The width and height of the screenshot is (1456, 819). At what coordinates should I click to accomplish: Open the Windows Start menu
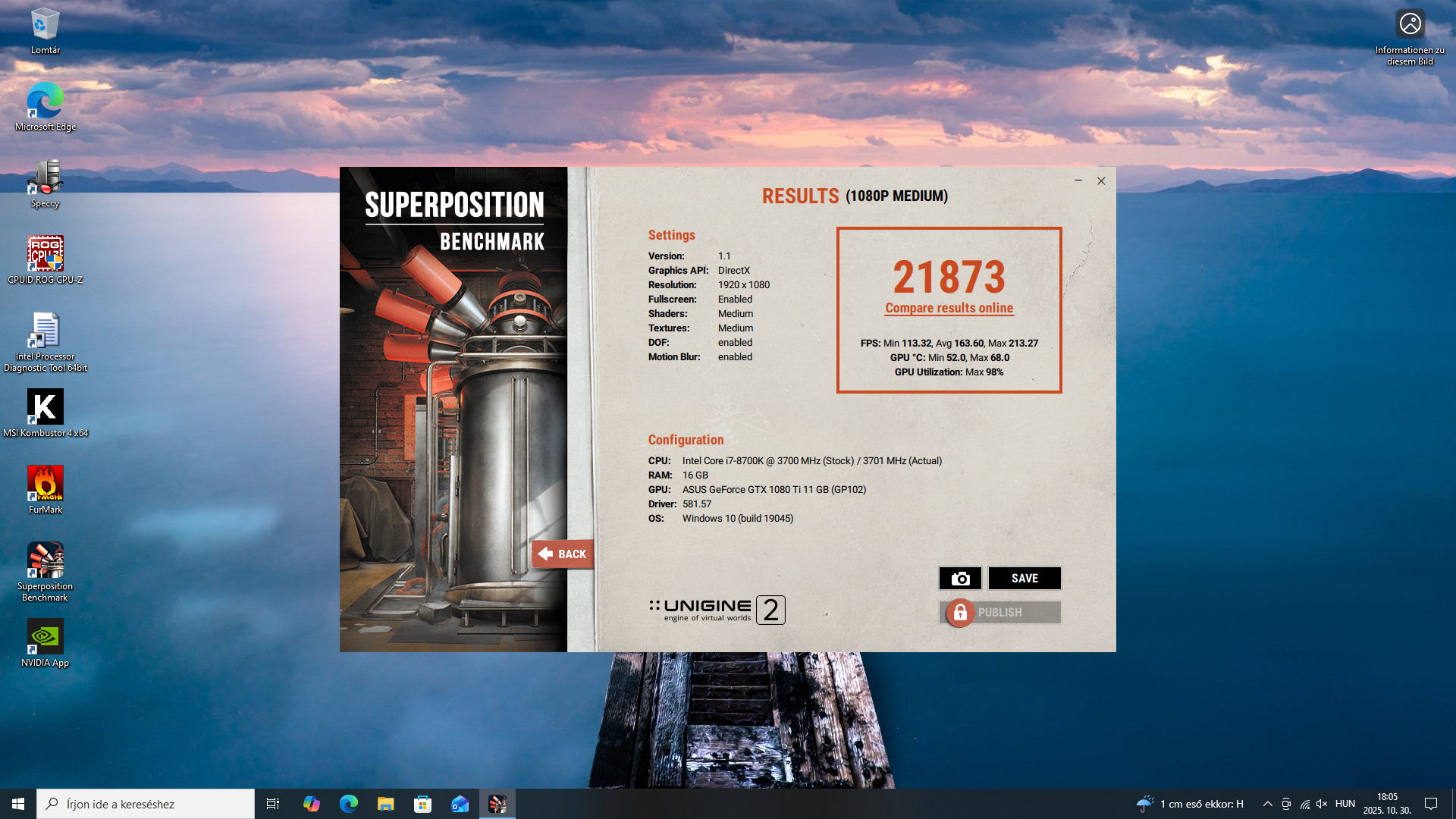pos(18,804)
